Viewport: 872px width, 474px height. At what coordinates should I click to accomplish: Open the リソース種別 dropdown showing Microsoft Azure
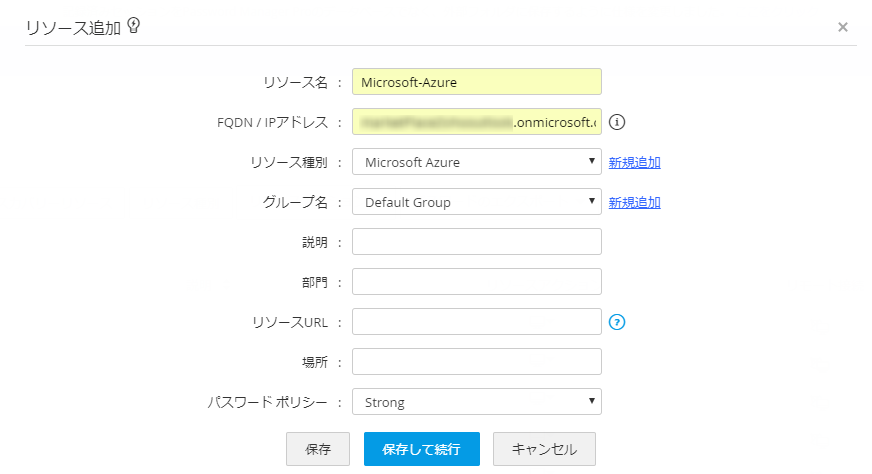coord(476,162)
